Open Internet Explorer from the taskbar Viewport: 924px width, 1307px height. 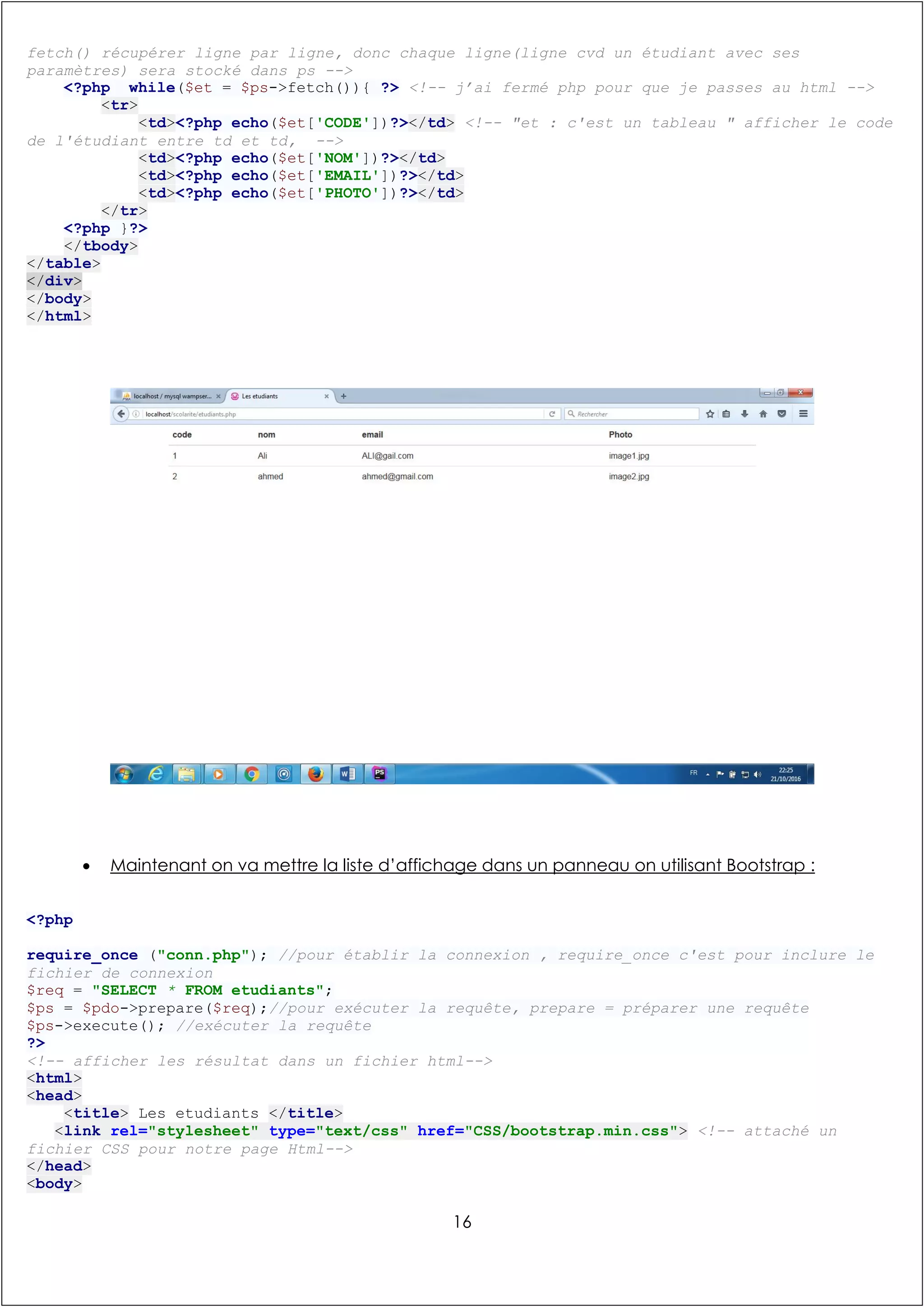[156, 774]
